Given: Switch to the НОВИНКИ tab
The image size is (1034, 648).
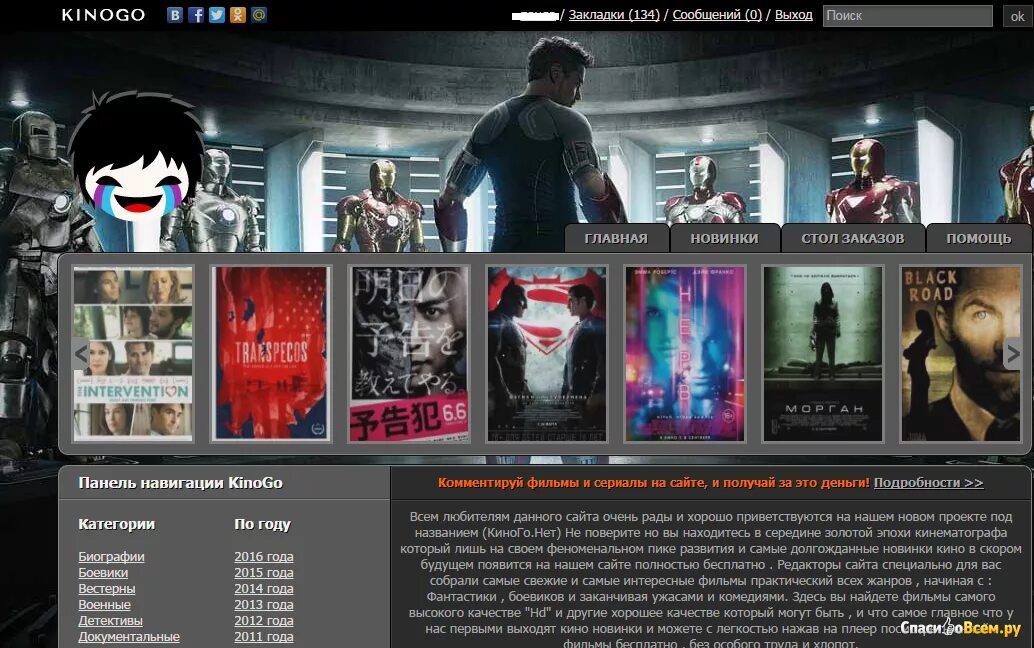Looking at the screenshot, I should pyautogui.click(x=725, y=239).
